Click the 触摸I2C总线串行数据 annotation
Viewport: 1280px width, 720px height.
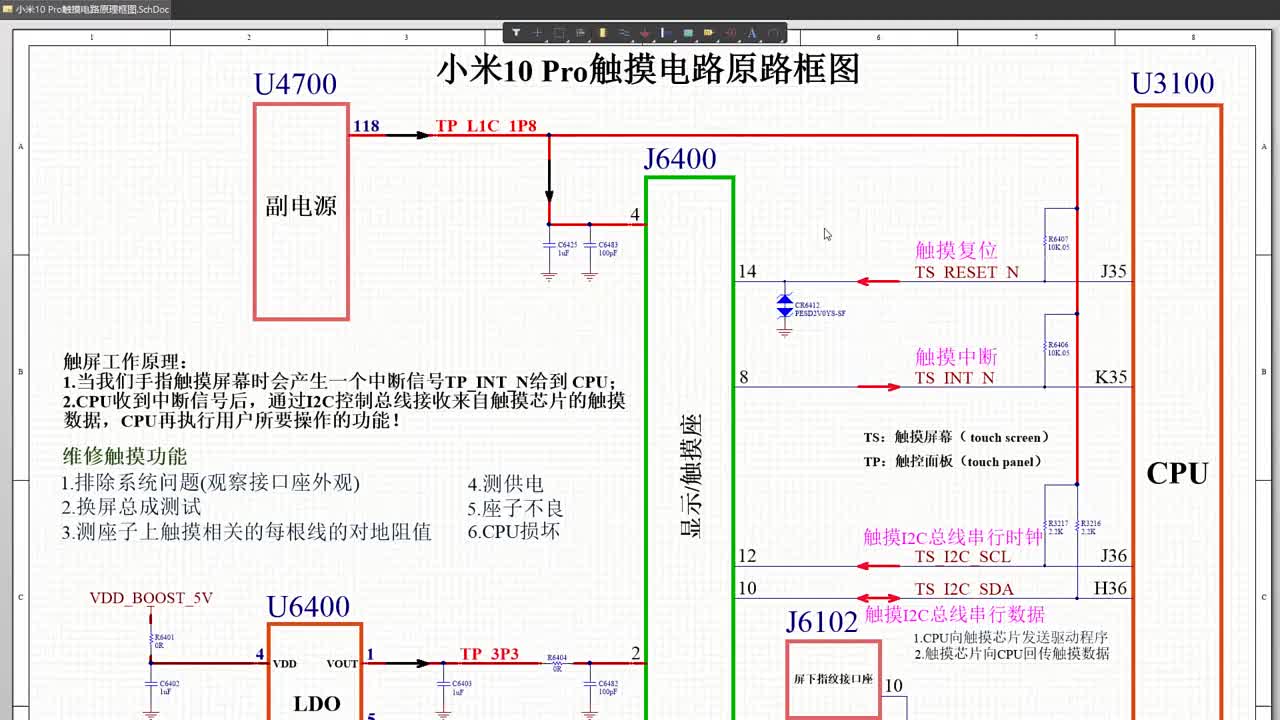click(955, 613)
